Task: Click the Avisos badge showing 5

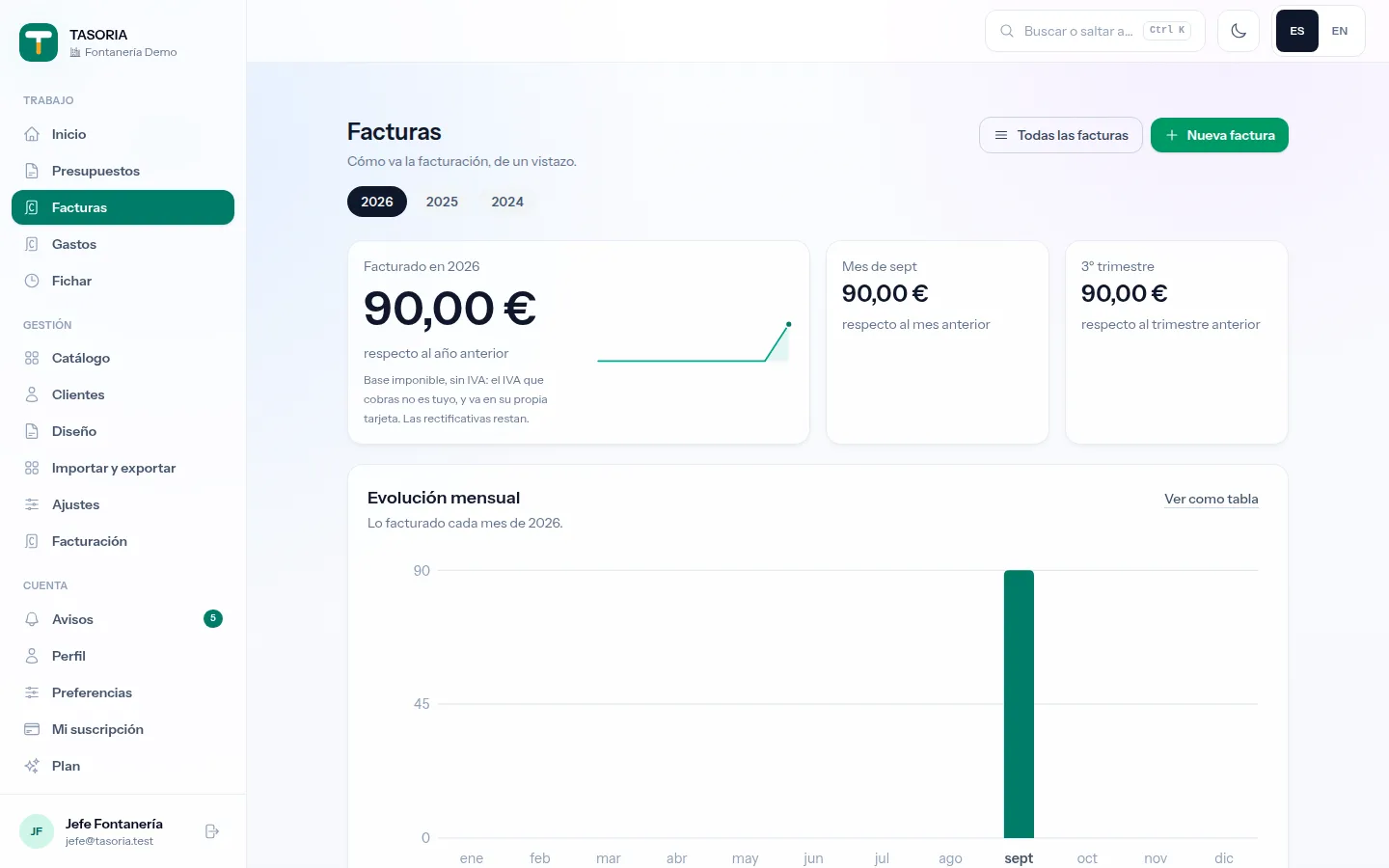Action: (x=213, y=618)
